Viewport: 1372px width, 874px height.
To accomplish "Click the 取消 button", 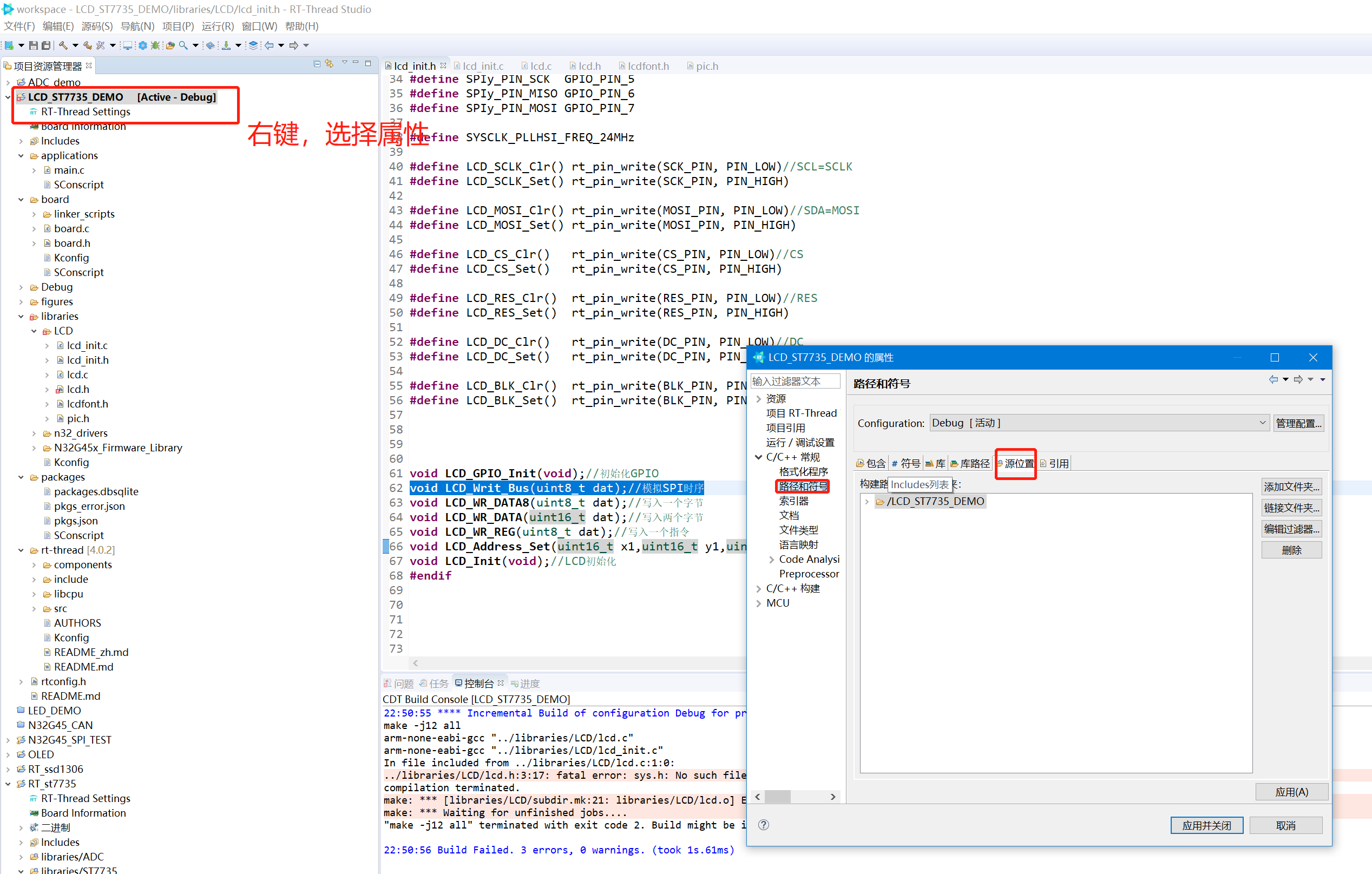I will coord(1285,826).
